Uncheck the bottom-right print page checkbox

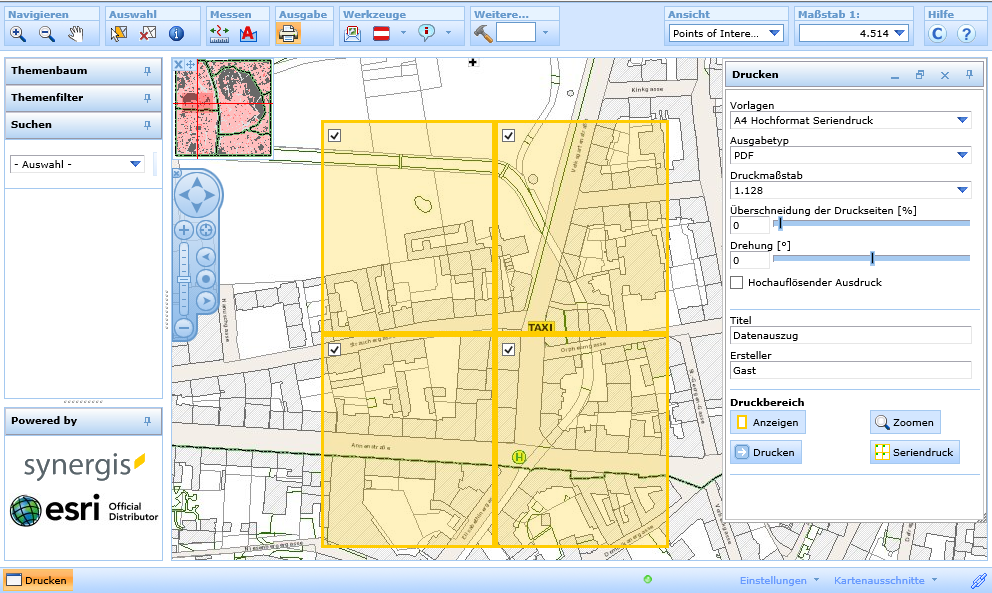508,349
